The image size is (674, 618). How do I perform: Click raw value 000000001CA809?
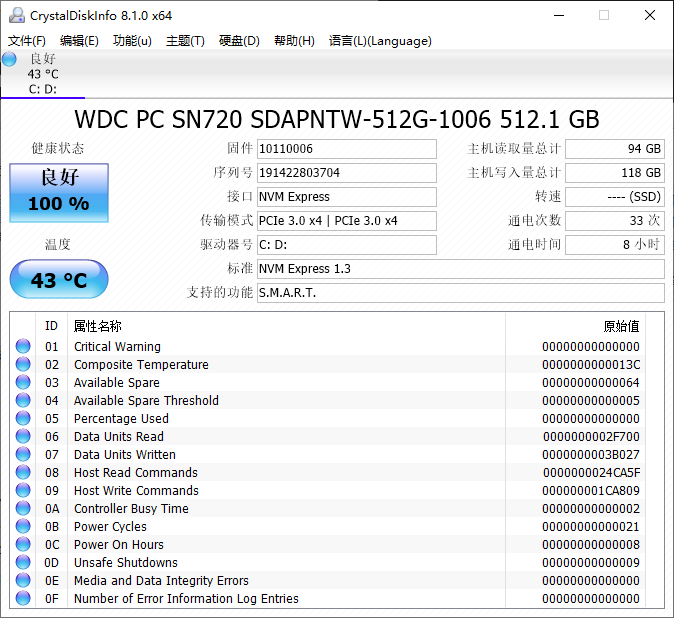[591, 490]
